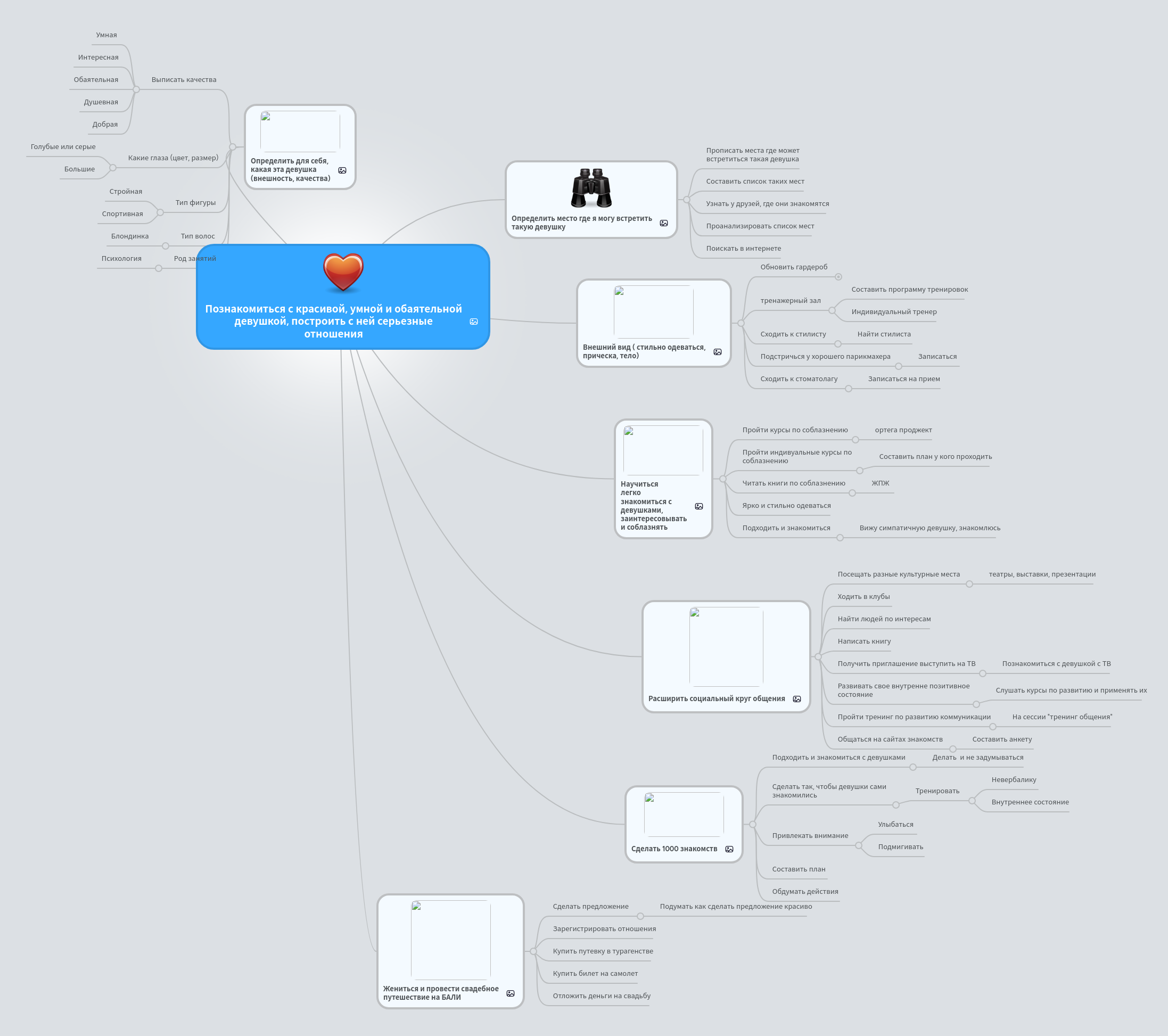Viewport: 1168px width, 1036px height.
Task: Click image icon in central blue node
Action: 474,322
